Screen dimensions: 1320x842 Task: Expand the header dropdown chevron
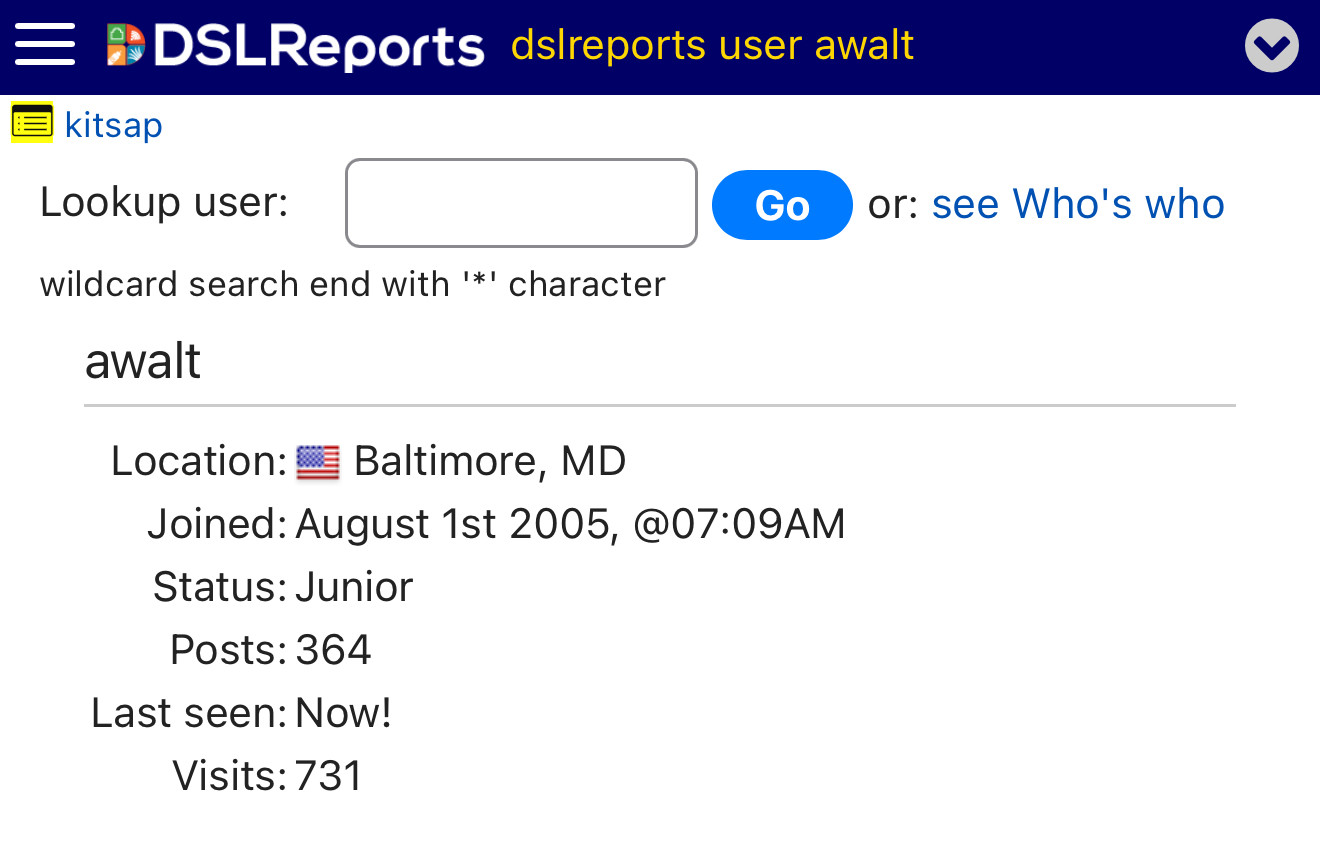click(x=1271, y=46)
